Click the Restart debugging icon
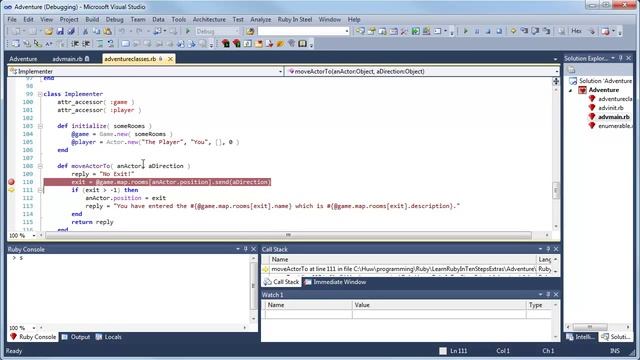Image resolution: width=640 pixels, height=360 pixels. (499, 31)
